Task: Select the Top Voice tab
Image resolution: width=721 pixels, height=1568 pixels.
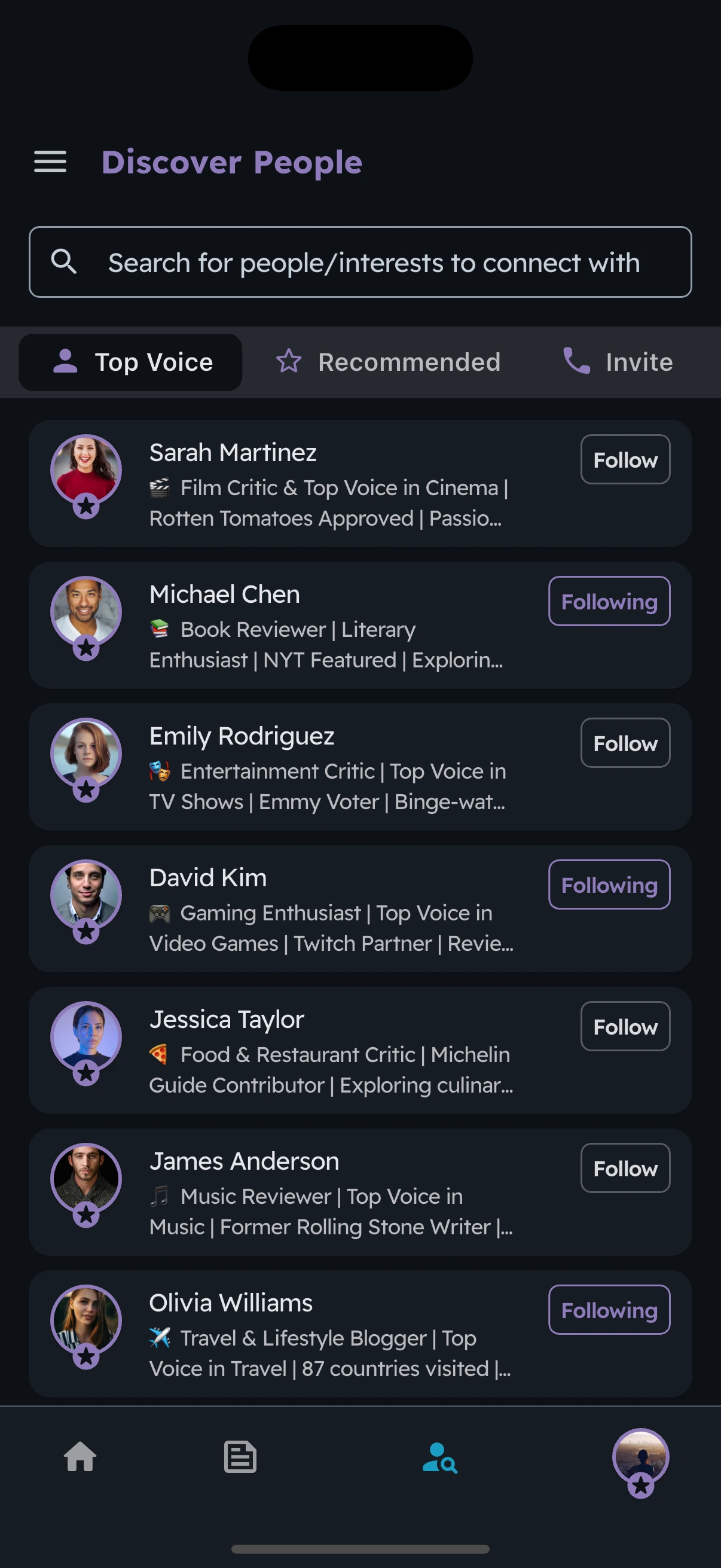Action: coord(131,362)
